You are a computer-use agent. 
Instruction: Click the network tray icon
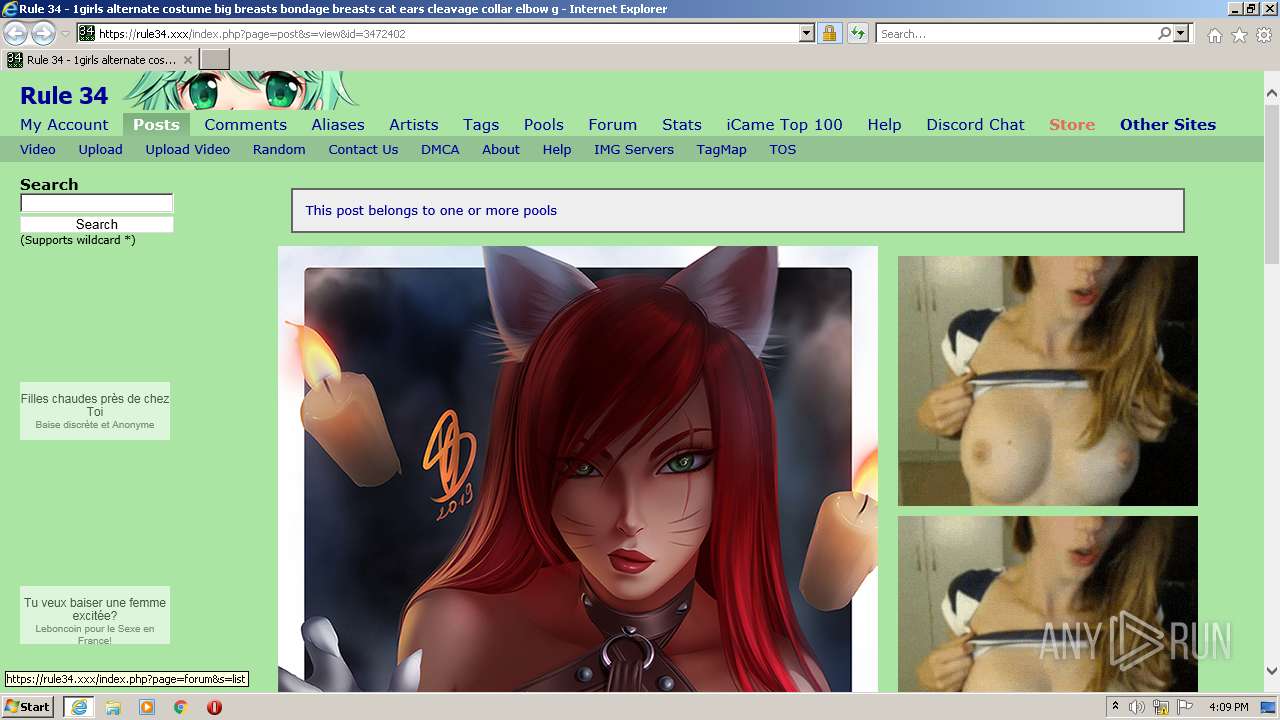(x=1161, y=707)
